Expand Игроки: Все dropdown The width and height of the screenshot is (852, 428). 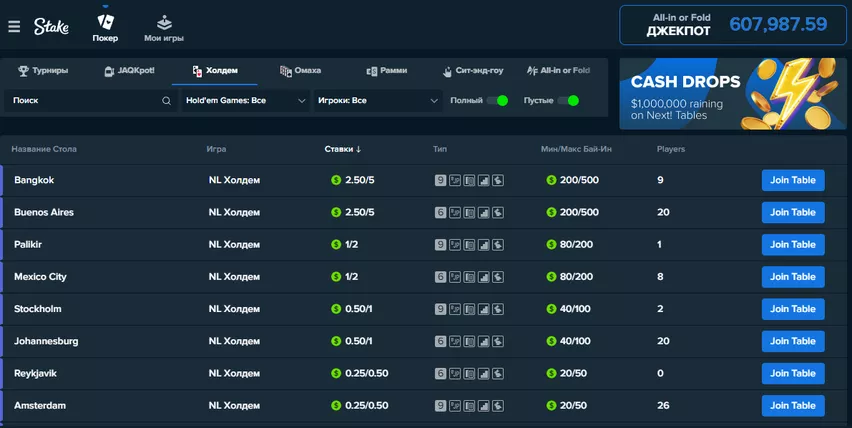(378, 100)
